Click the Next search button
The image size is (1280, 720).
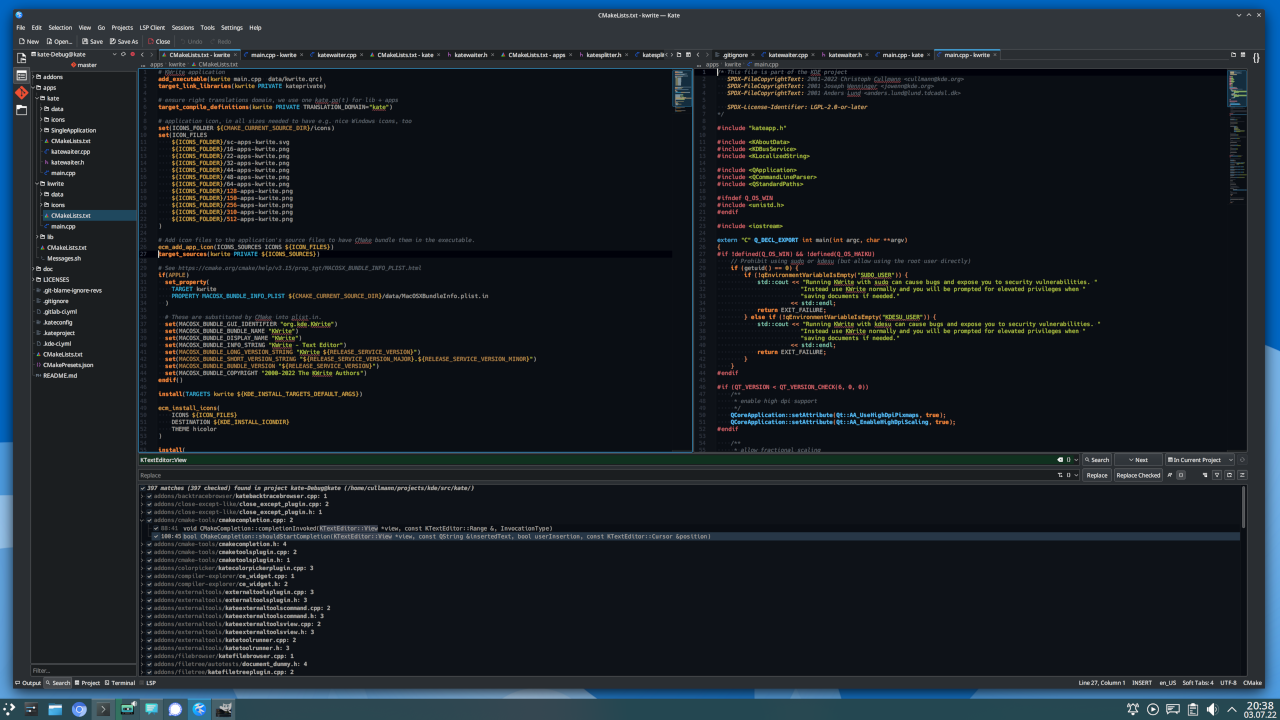click(1138, 460)
